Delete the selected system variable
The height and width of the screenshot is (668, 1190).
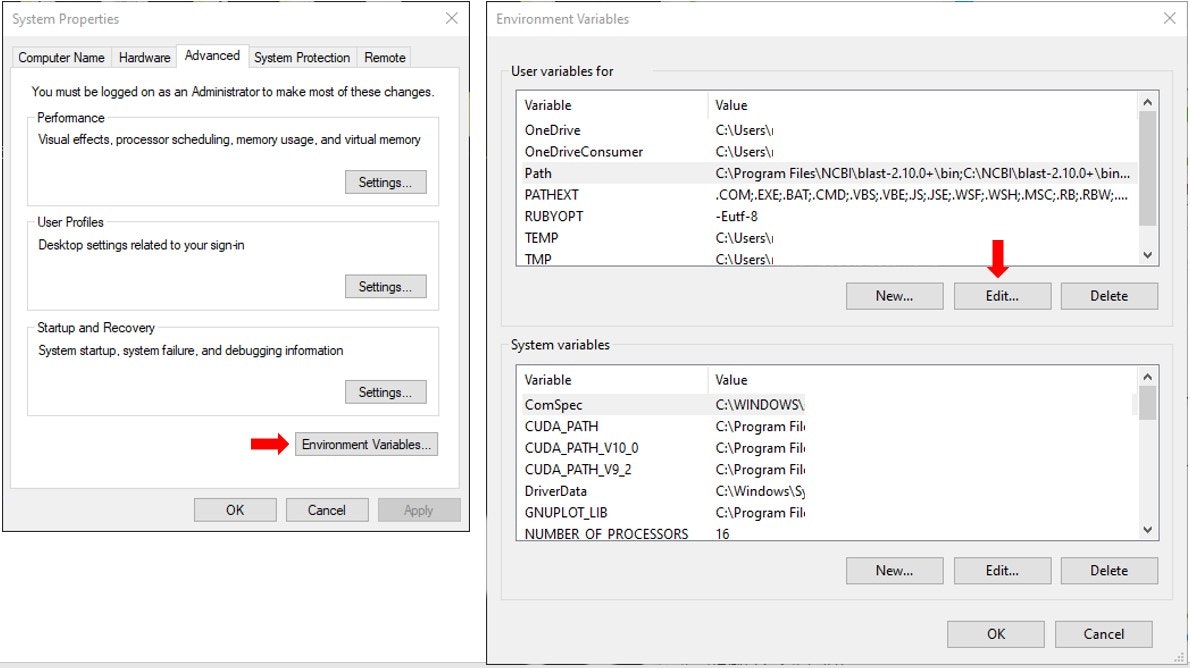tap(1110, 571)
